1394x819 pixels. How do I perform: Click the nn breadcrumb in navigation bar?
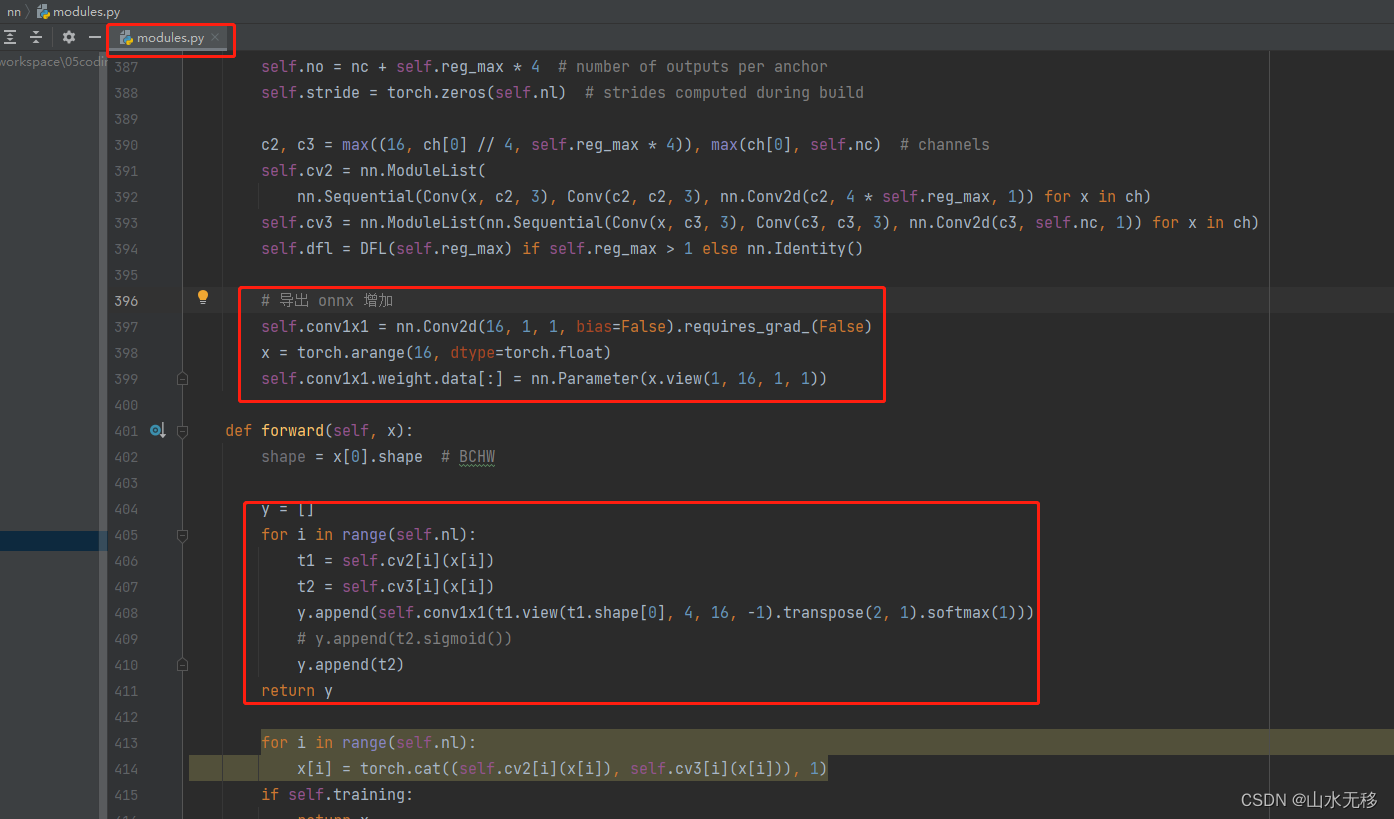click(x=14, y=11)
